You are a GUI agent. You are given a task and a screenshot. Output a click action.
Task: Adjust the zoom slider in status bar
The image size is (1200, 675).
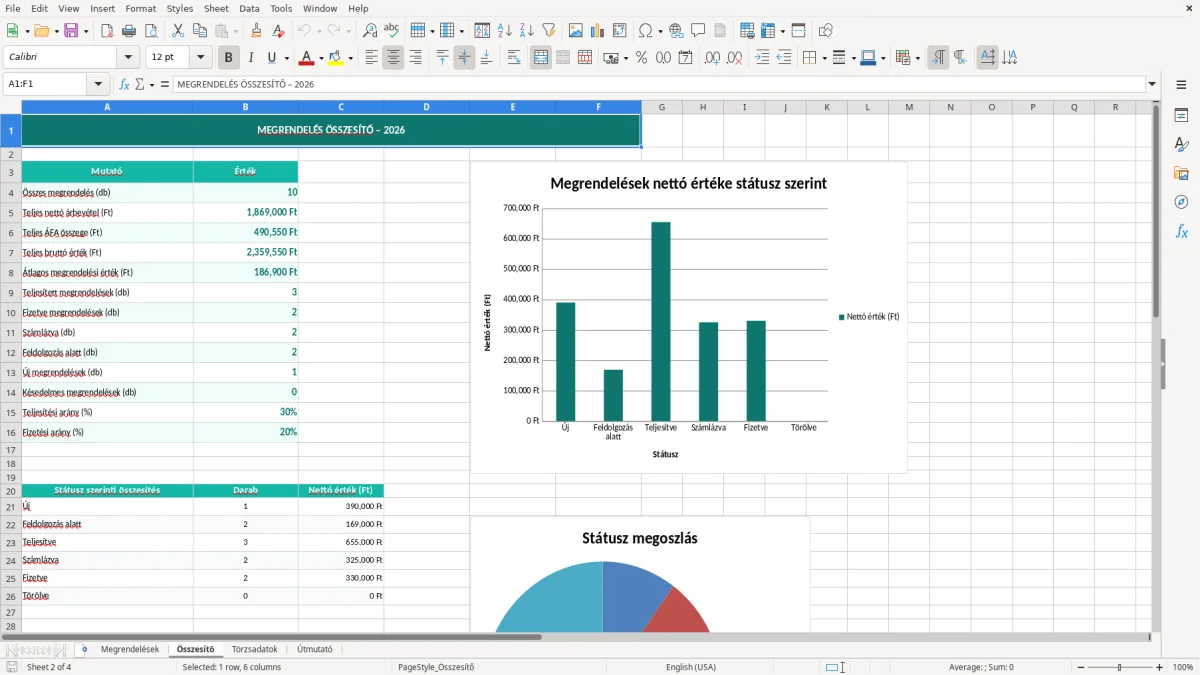click(1120, 667)
